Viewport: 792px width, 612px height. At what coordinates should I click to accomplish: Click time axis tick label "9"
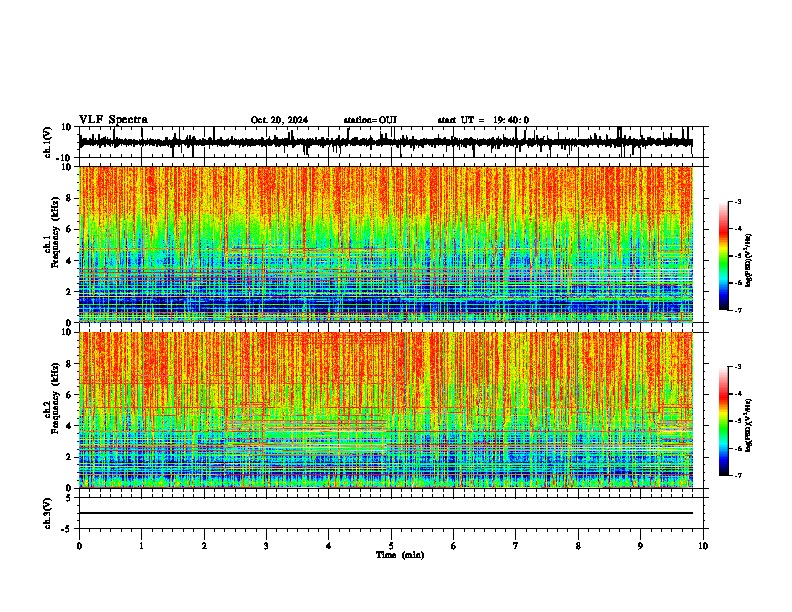pos(640,545)
